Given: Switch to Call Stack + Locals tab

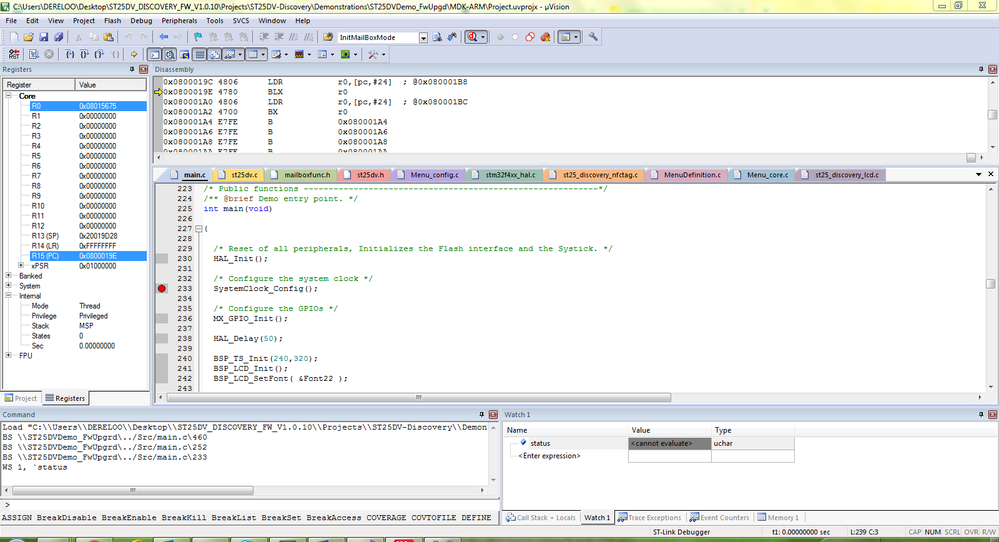Looking at the screenshot, I should 541,518.
